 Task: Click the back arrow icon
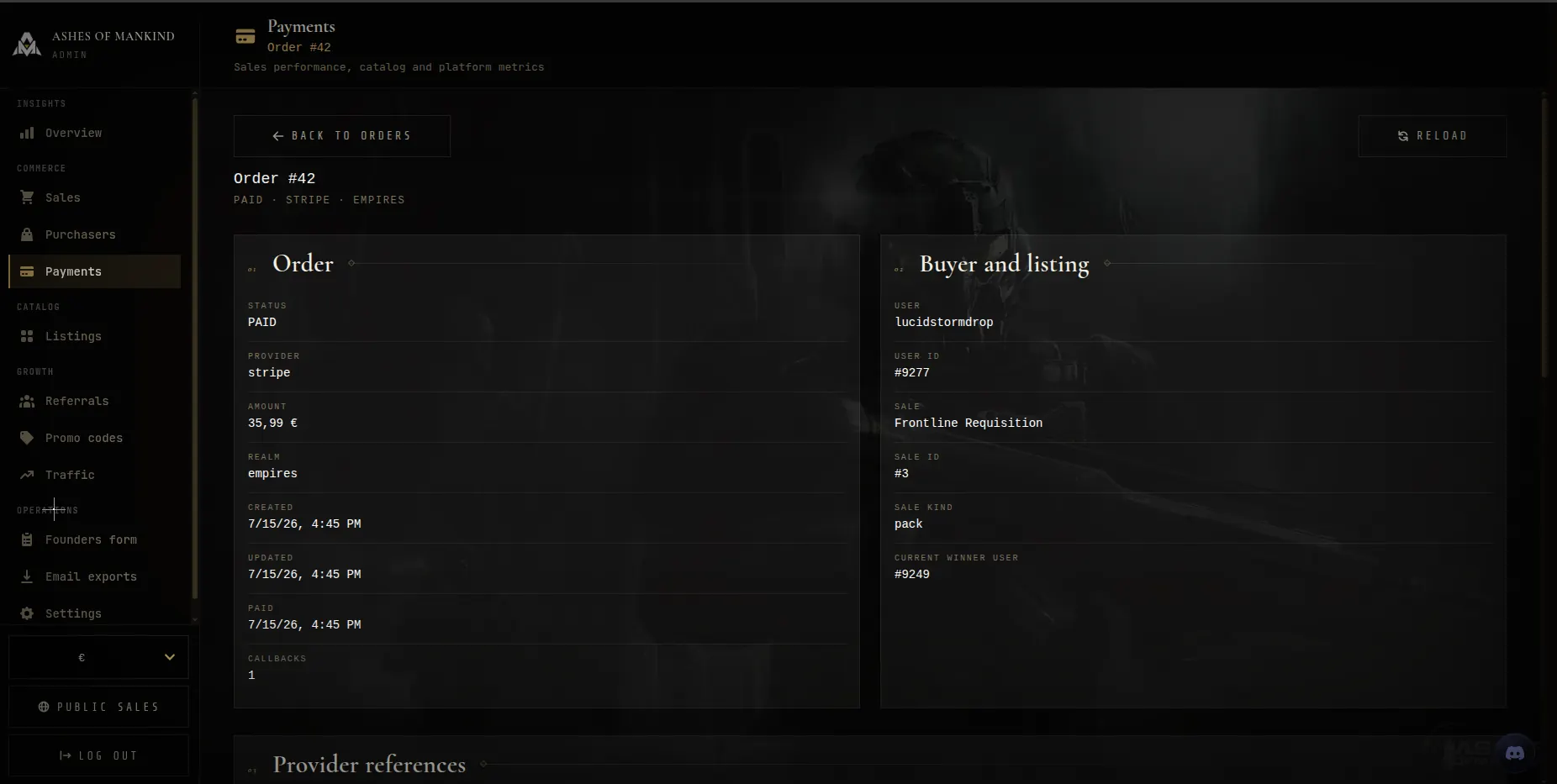(x=278, y=136)
